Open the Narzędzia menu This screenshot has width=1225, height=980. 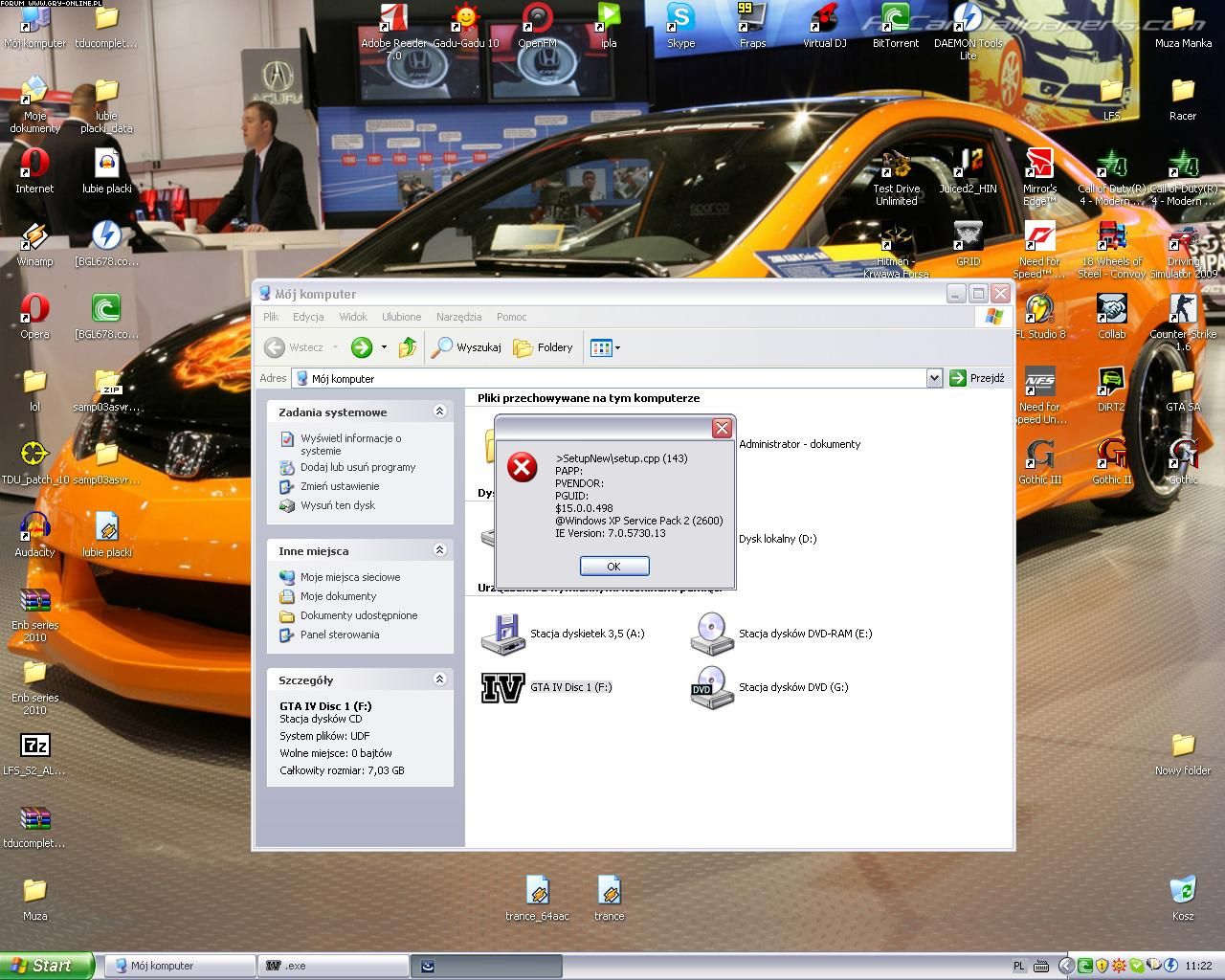459,317
